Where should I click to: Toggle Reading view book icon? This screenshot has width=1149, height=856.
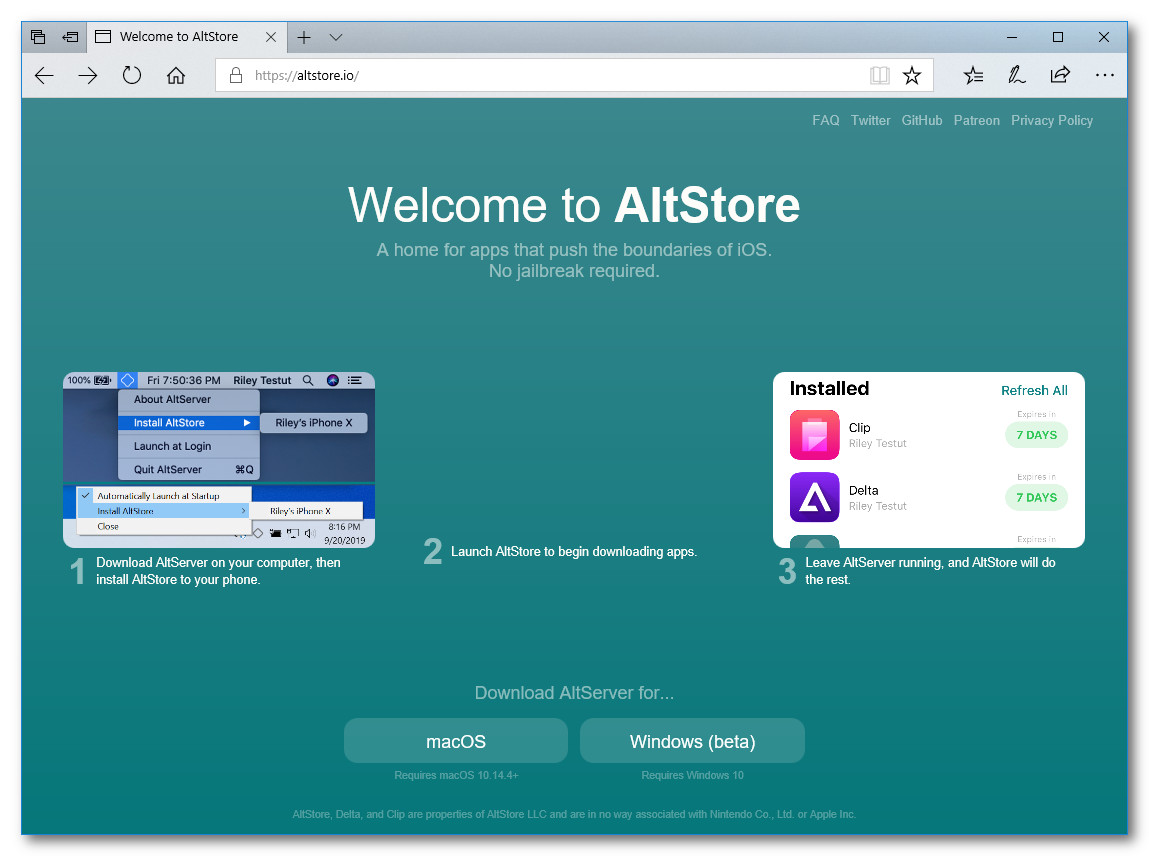tap(879, 75)
